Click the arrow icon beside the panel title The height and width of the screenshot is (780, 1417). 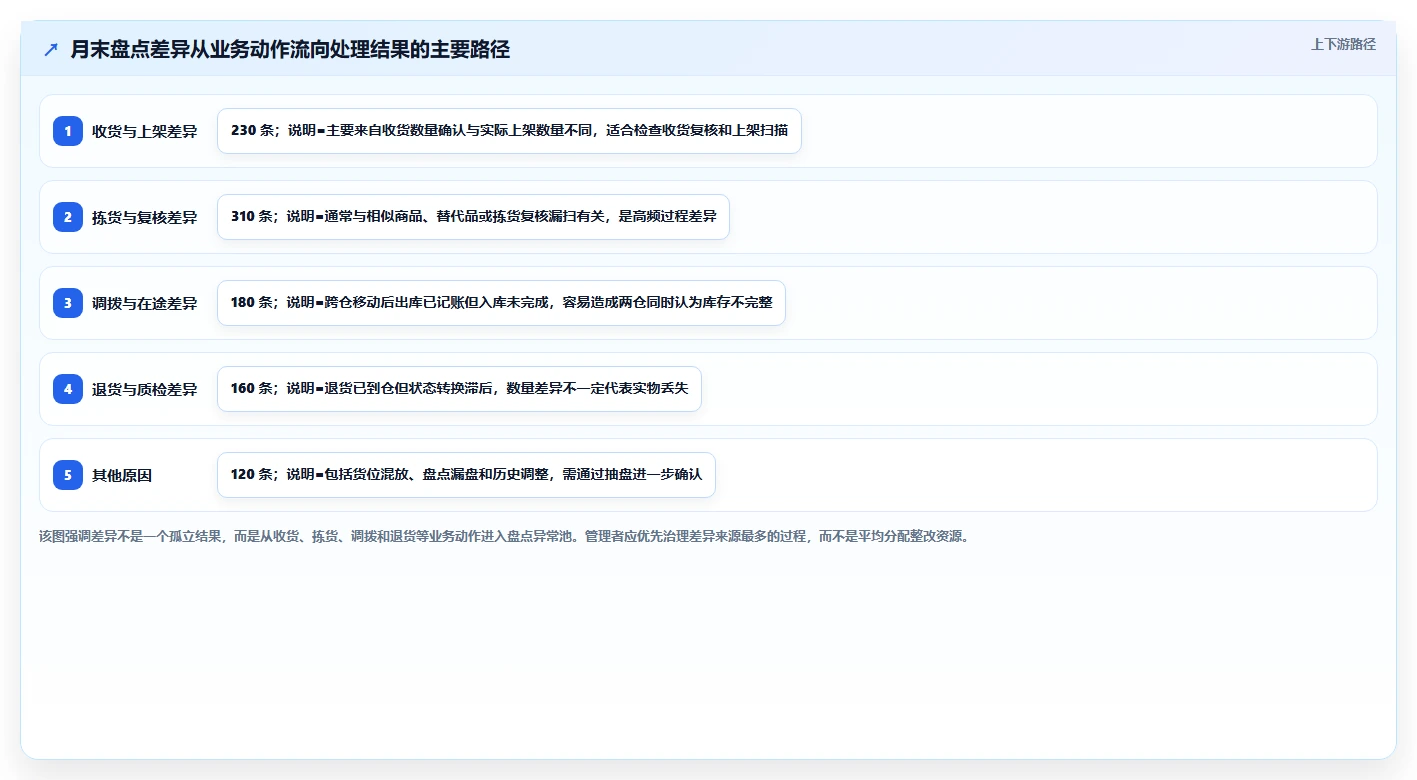(51, 49)
